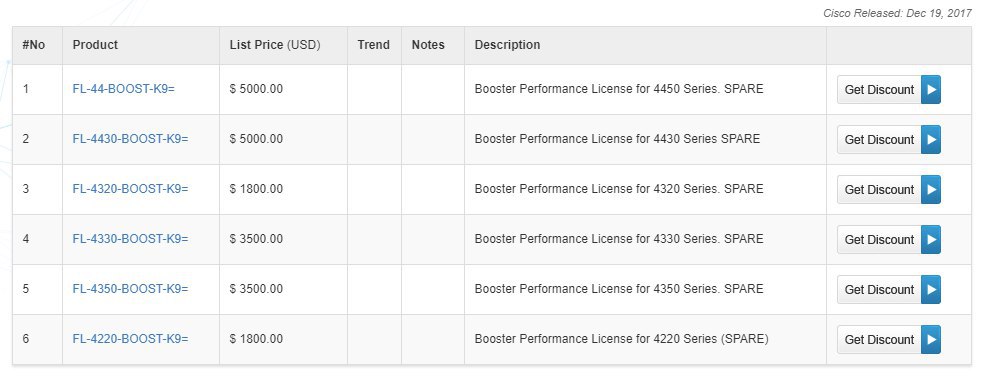Screen dimensions: 982x378
Task: Open the FL-44-BOOST-K9= product link
Action: (x=123, y=89)
